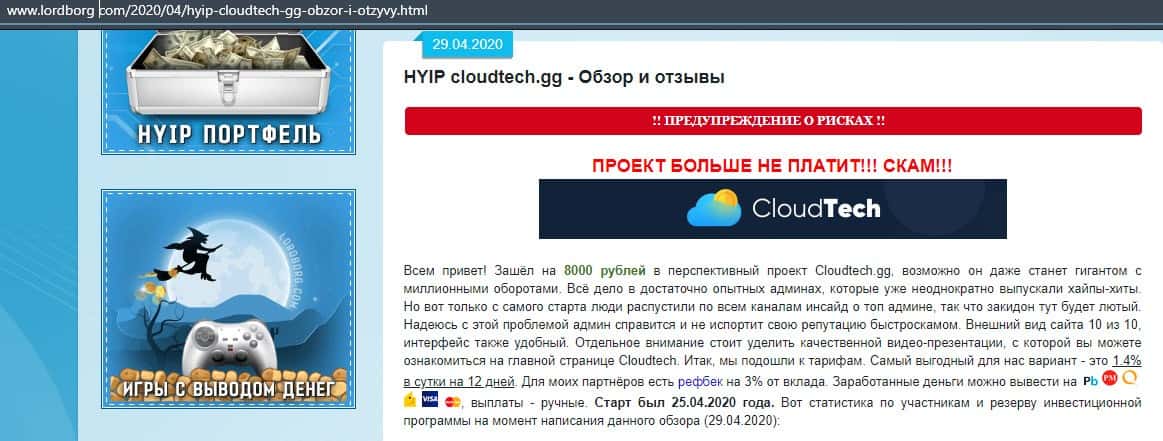Click the orange Qiwi payment icon

(1130, 379)
